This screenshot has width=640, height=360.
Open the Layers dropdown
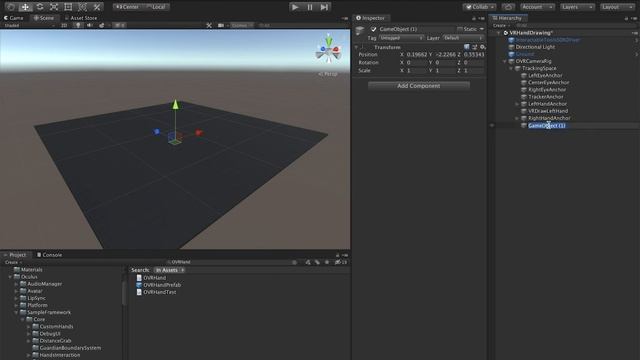coord(577,7)
